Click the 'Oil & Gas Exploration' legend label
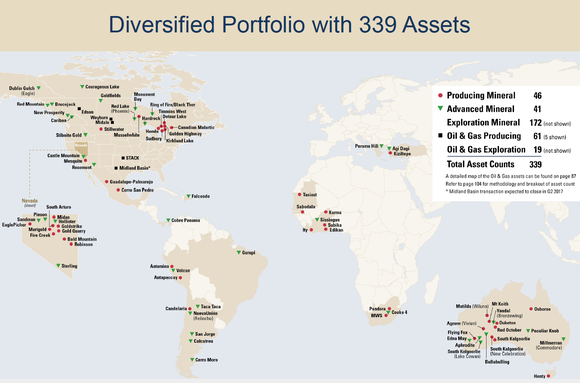 [486, 149]
